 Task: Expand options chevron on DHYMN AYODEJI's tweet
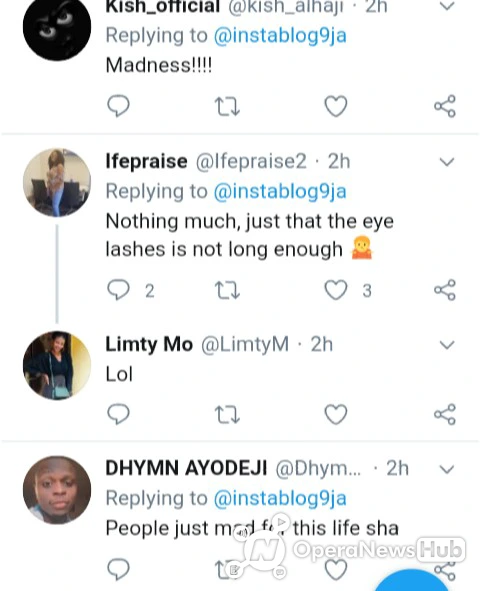pos(447,469)
